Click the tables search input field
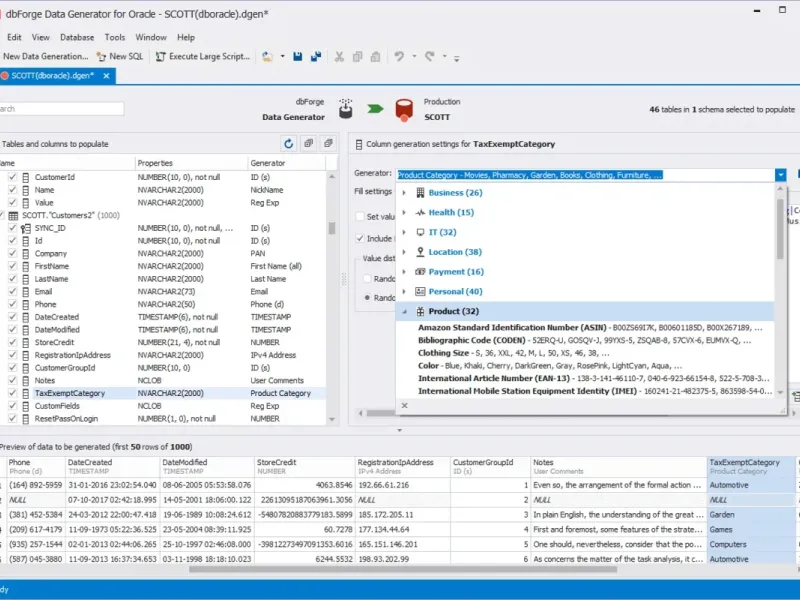This screenshot has width=800, height=600. pos(60,109)
